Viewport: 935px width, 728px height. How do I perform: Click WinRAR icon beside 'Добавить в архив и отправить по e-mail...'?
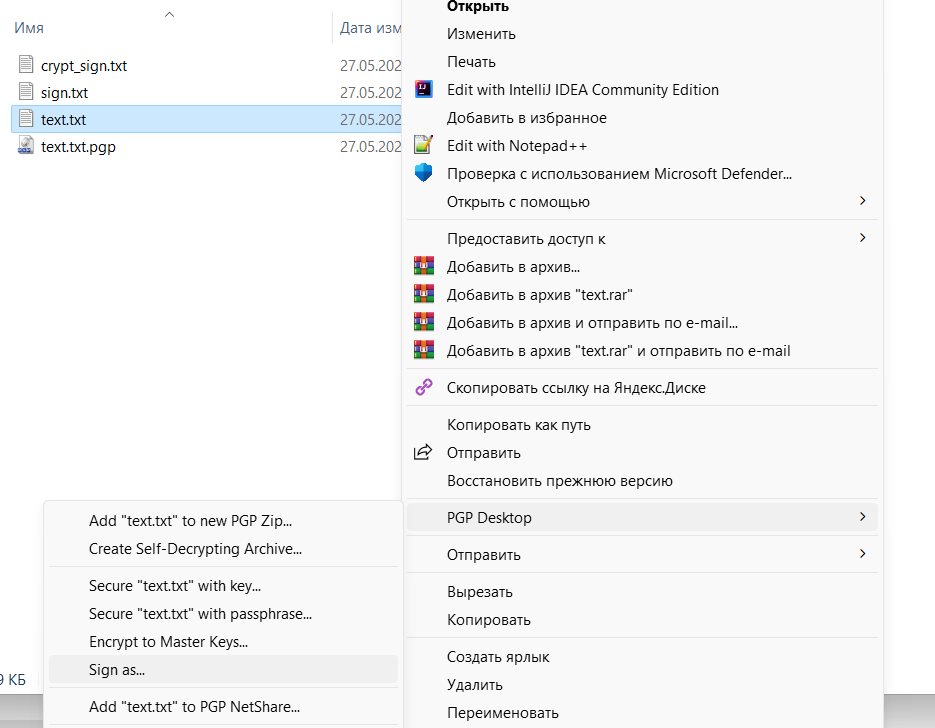point(424,321)
